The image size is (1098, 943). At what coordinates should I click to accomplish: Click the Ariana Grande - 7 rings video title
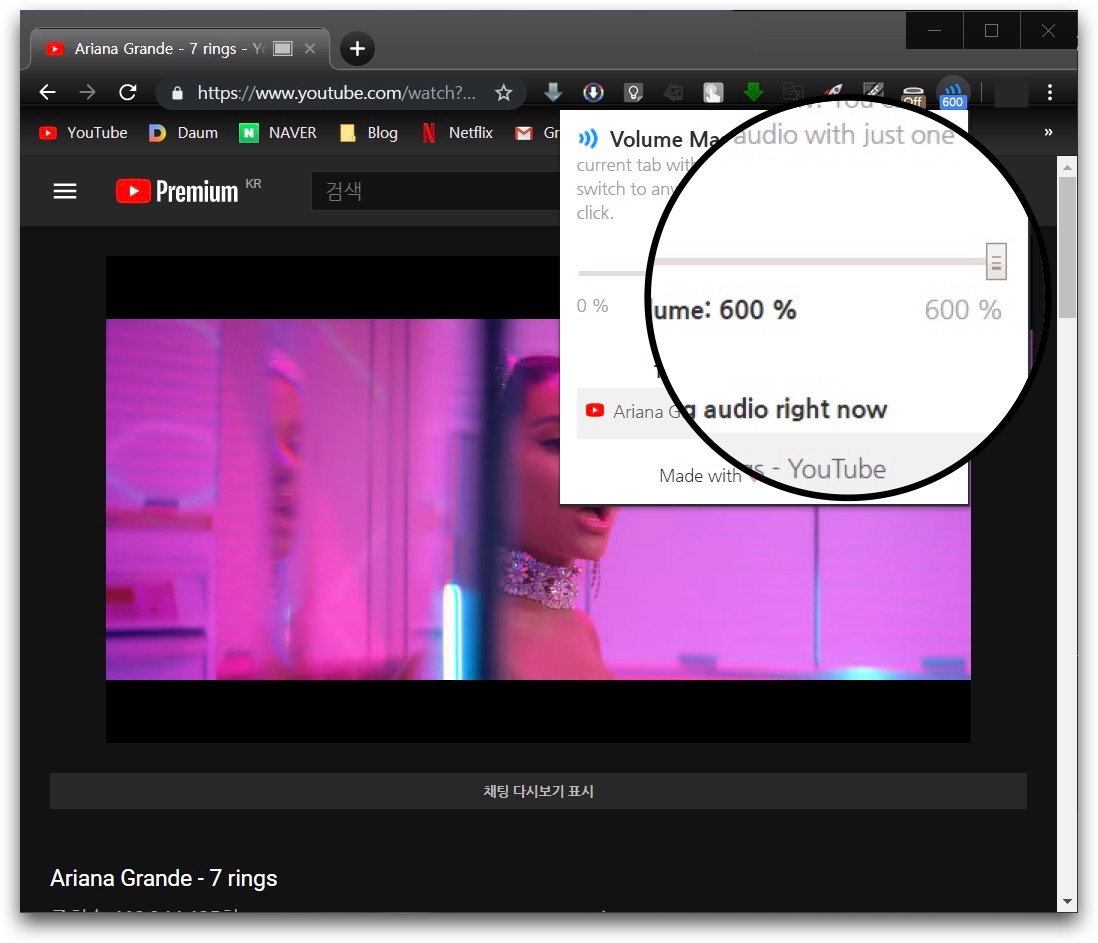coord(164,878)
